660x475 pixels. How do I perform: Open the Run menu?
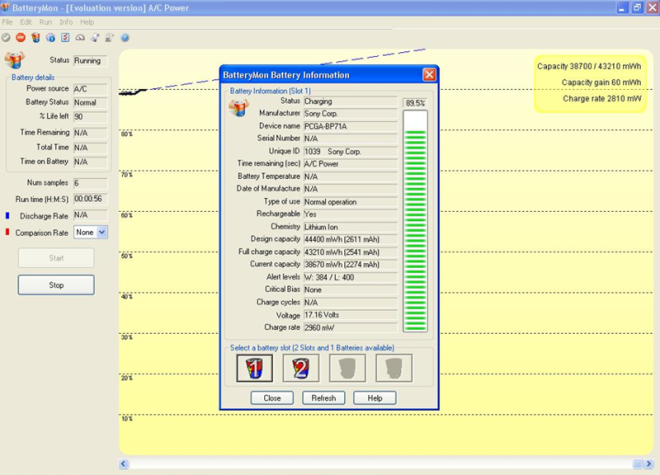[x=46, y=22]
